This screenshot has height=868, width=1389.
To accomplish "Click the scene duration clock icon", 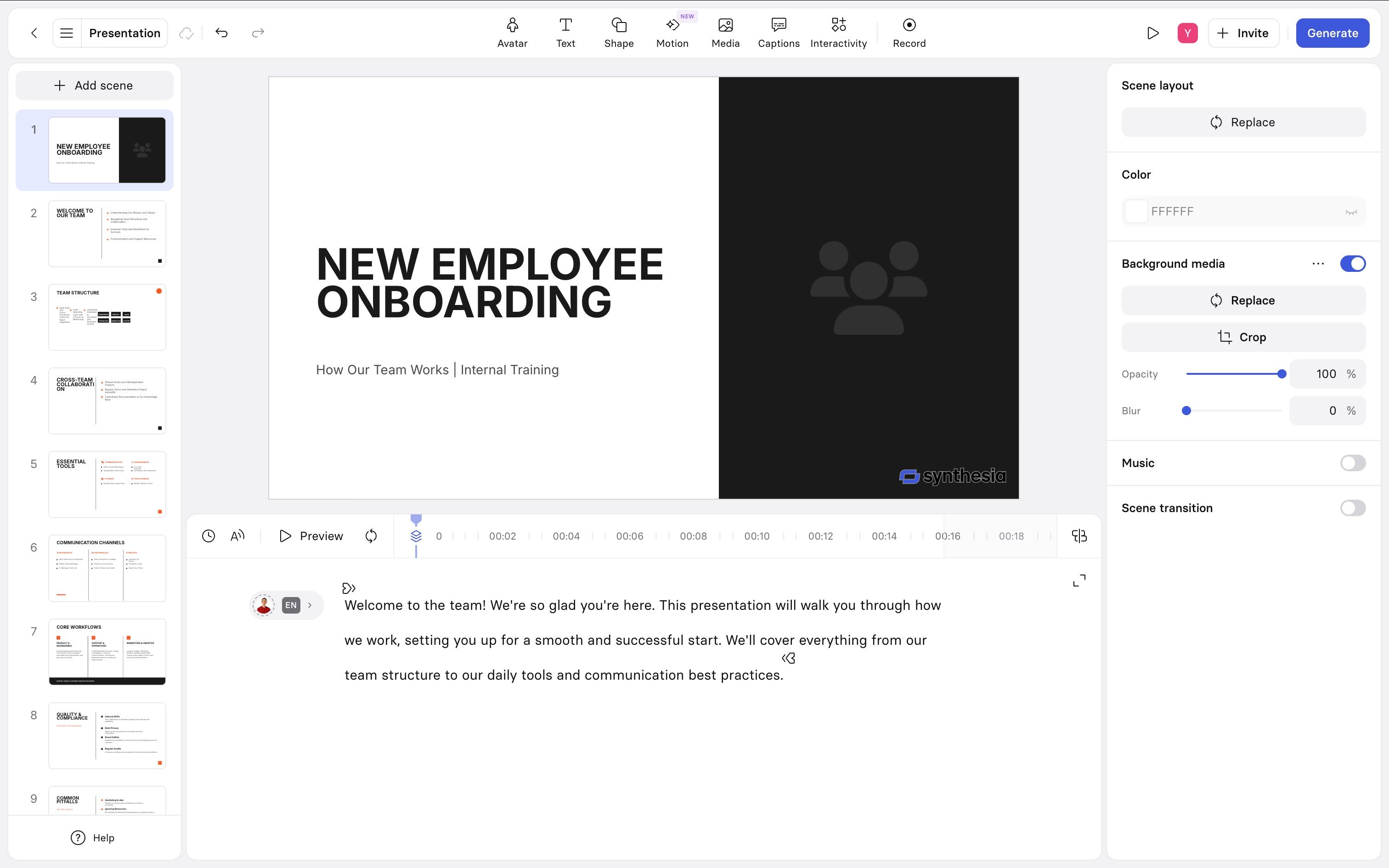I will point(209,535).
